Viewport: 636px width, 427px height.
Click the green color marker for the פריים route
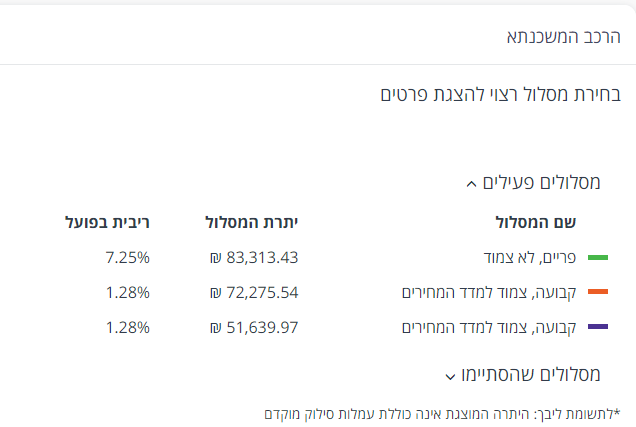(x=598, y=258)
